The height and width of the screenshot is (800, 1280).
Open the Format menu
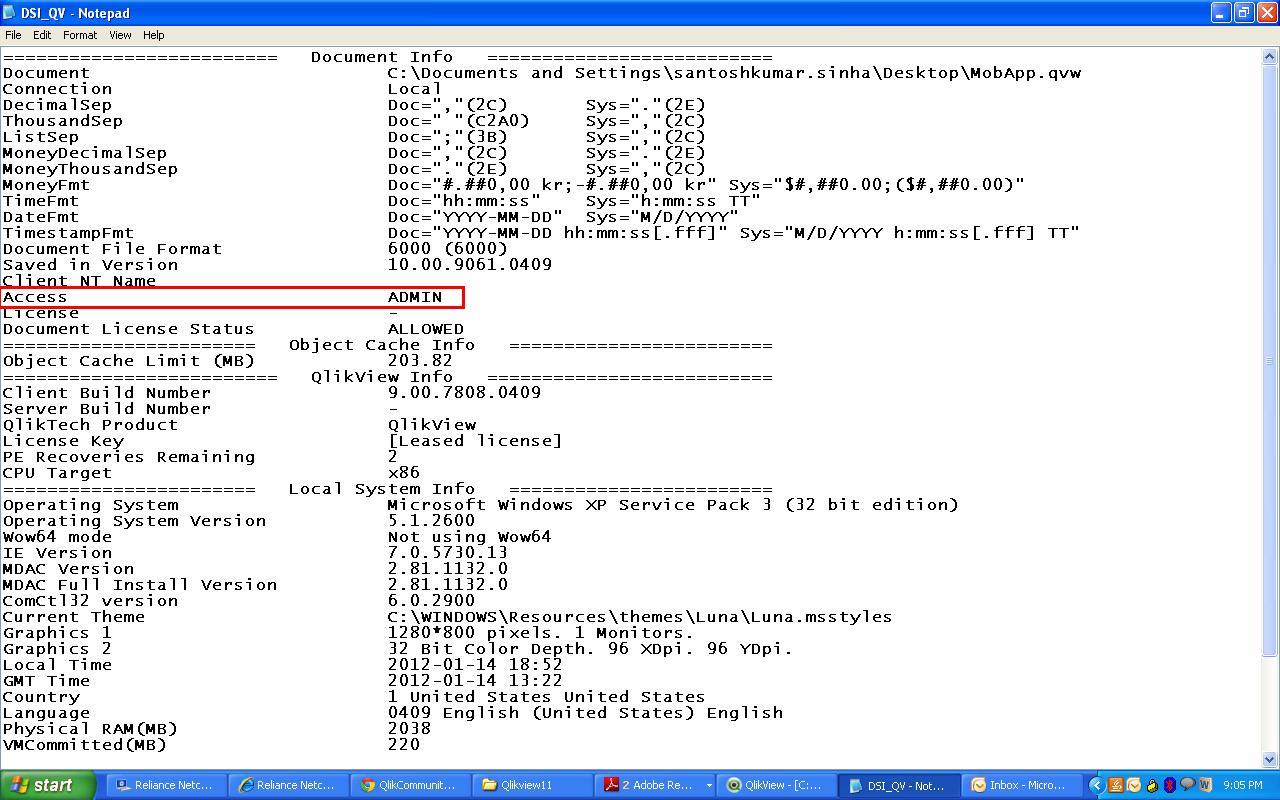[x=80, y=35]
